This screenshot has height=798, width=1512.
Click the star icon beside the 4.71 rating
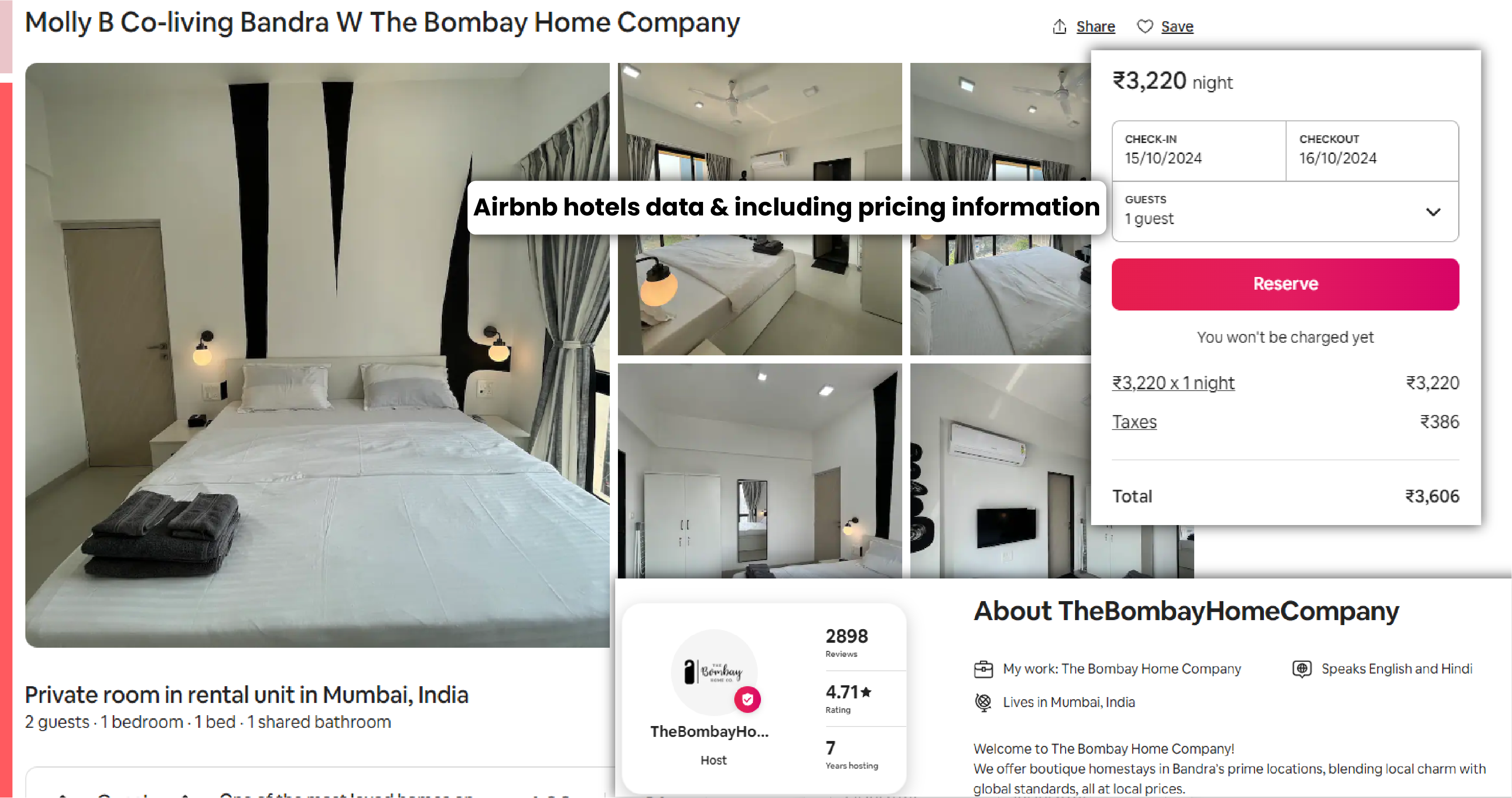point(867,693)
